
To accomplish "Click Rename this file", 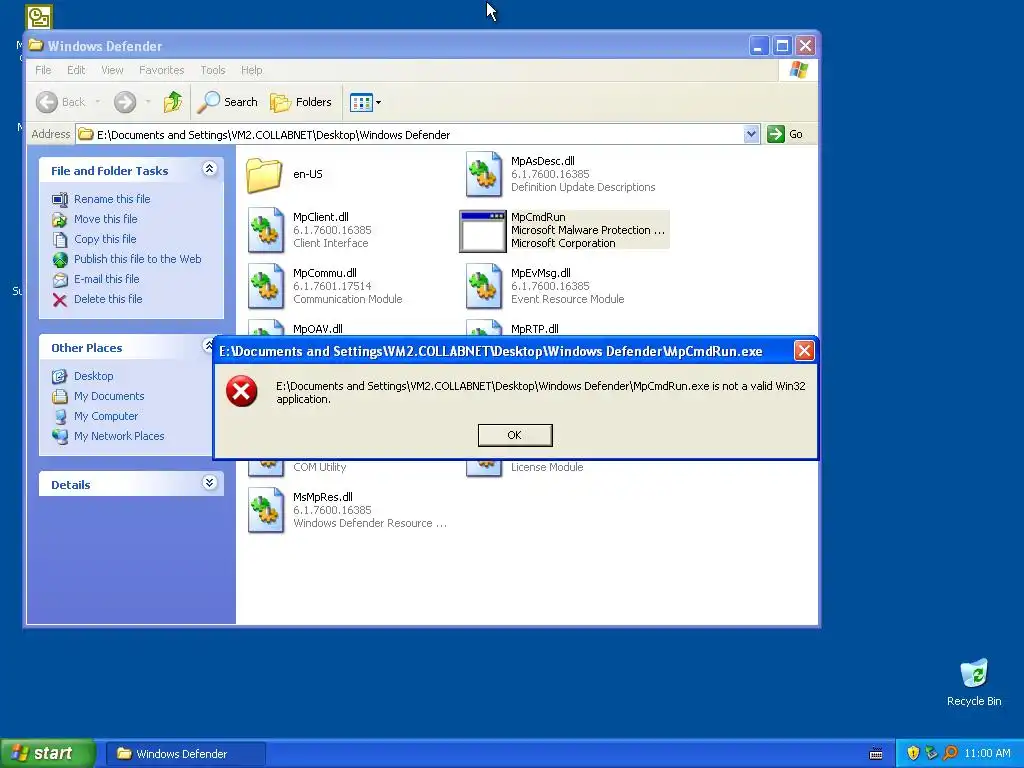I will [112, 199].
